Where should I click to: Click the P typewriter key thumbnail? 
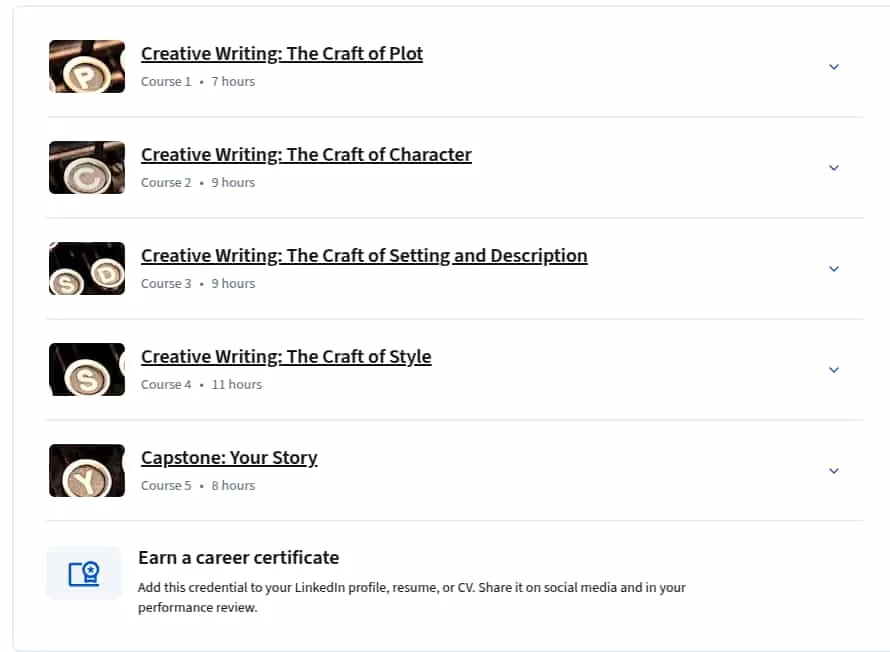(87, 66)
